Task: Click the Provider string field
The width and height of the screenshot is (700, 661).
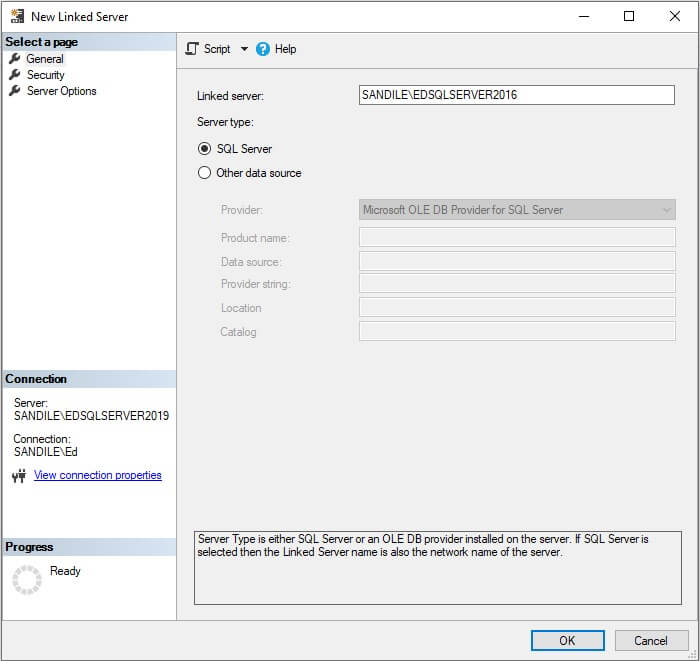Action: pyautogui.click(x=517, y=284)
